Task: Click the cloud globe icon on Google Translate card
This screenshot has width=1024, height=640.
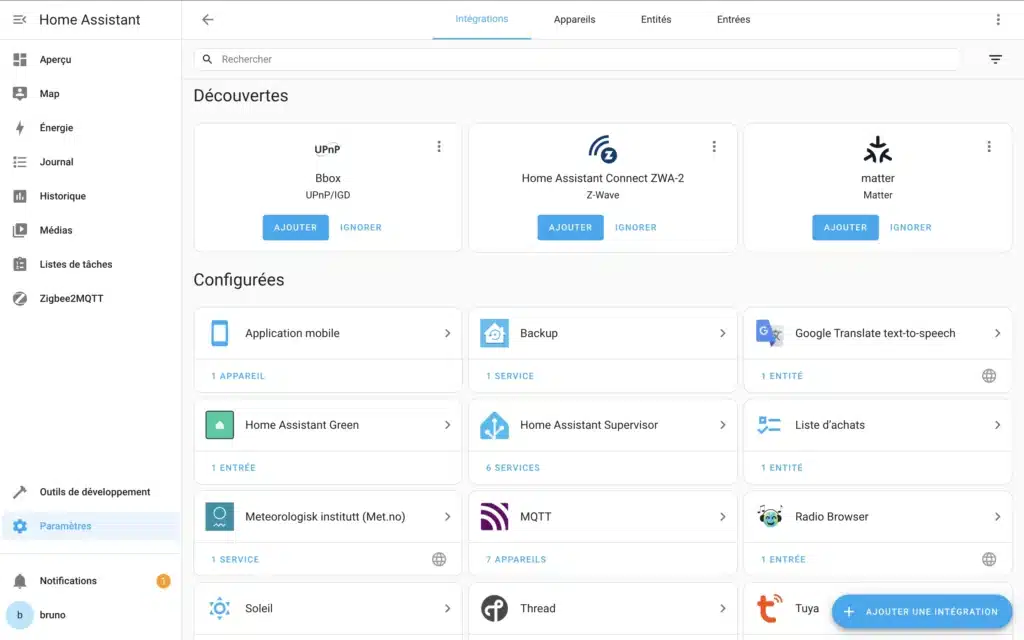Action: 989,376
